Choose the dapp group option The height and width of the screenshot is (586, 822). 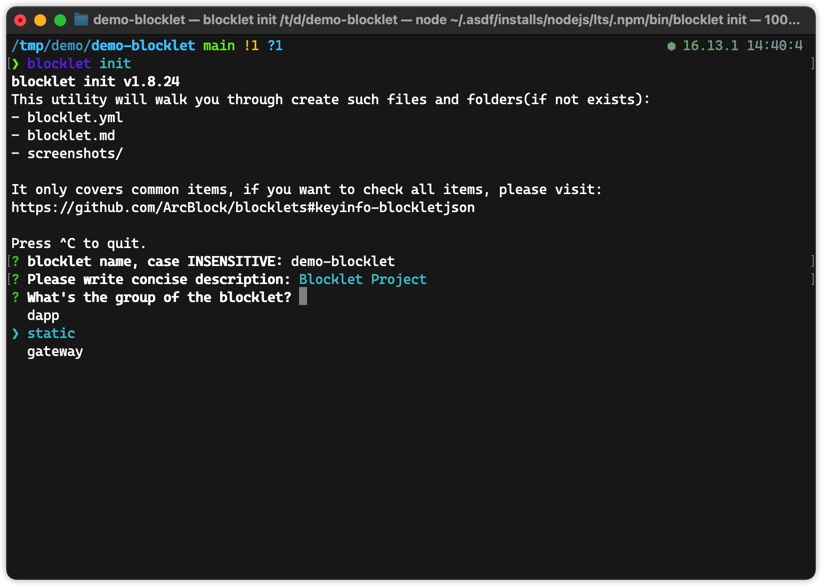point(43,316)
